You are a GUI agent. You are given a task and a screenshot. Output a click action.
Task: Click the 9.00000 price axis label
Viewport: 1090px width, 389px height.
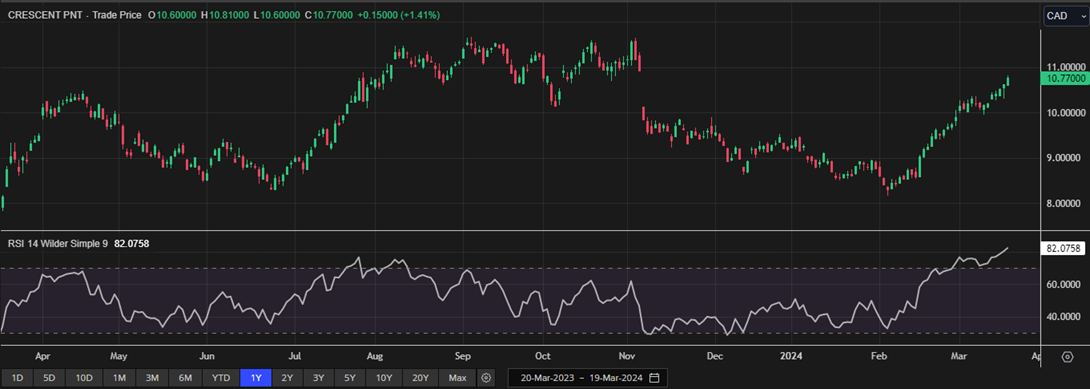(1064, 158)
